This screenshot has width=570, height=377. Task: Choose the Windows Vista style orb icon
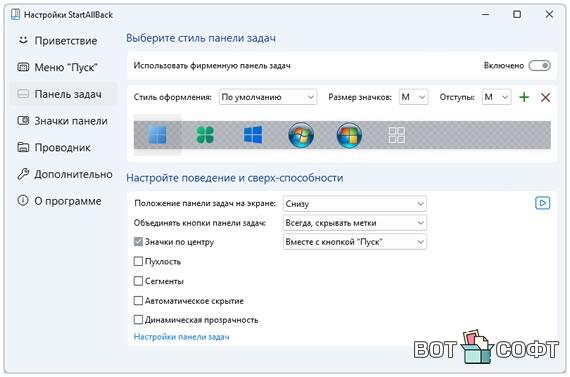(x=349, y=135)
